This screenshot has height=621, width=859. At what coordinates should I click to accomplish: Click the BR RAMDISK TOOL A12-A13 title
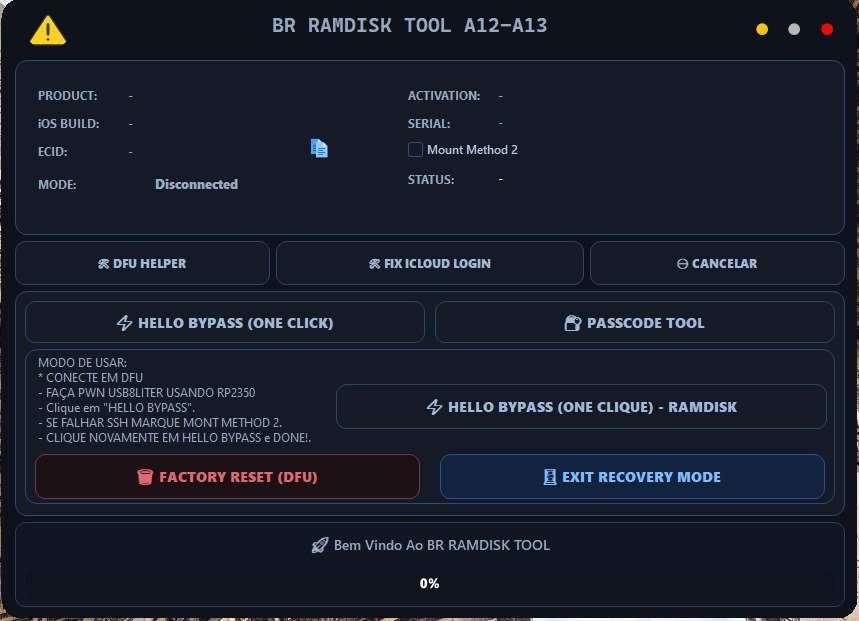(409, 26)
